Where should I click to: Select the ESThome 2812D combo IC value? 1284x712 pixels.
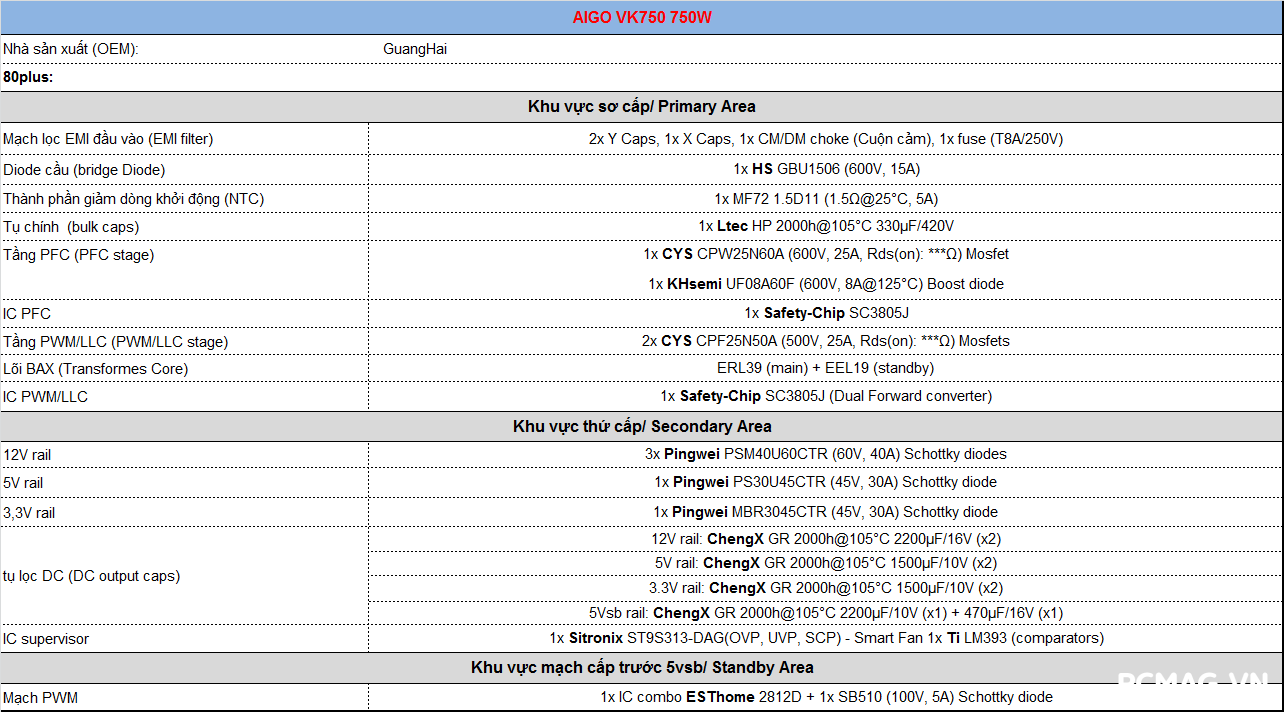[826, 697]
